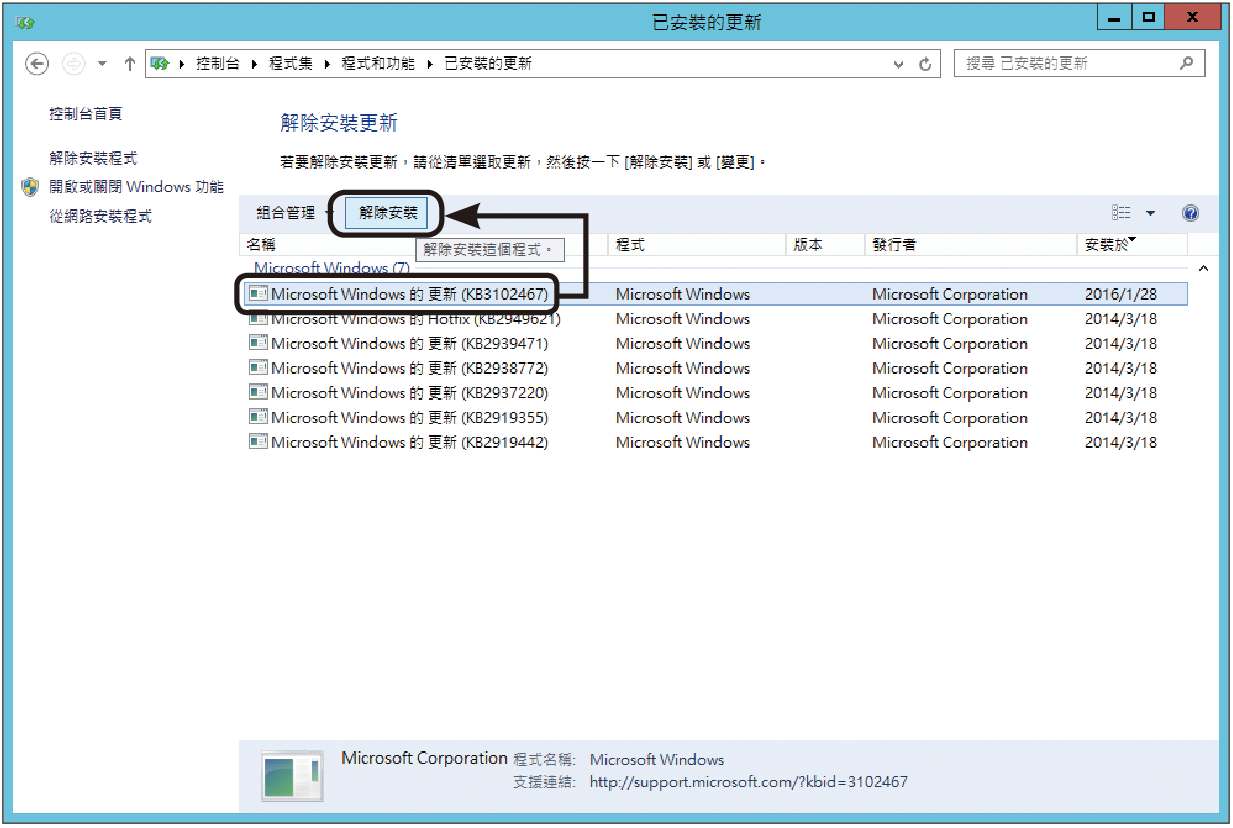Click the Back navigation arrow

37,64
